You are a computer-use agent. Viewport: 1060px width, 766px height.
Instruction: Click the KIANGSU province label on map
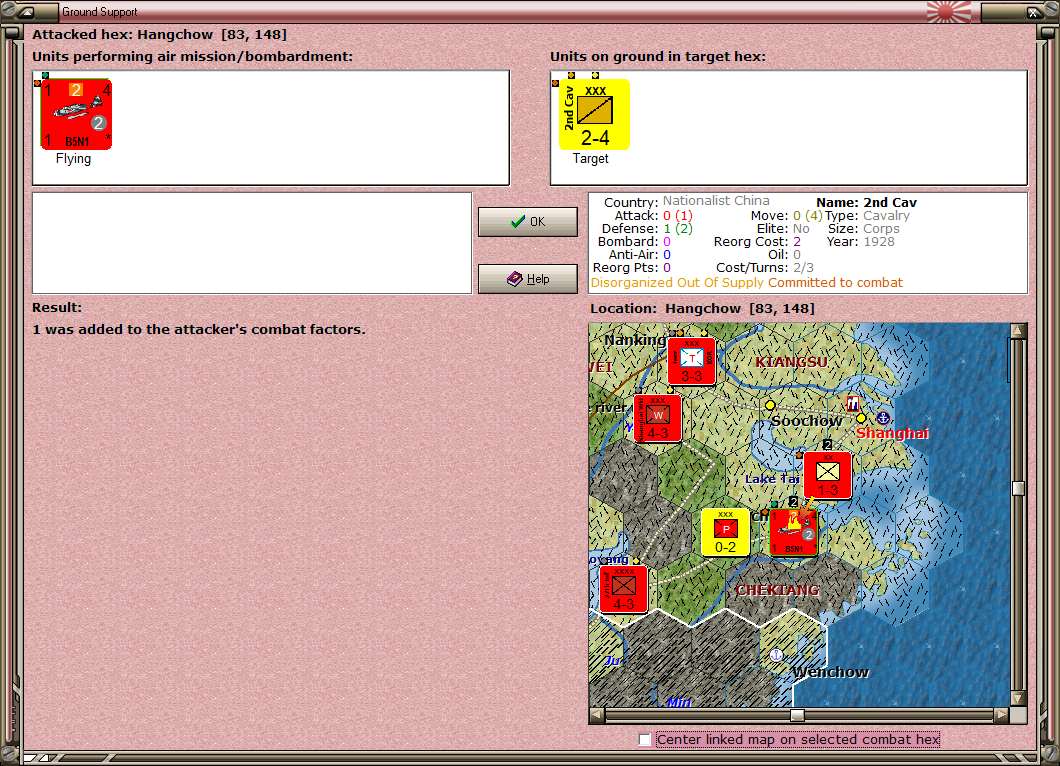click(792, 362)
